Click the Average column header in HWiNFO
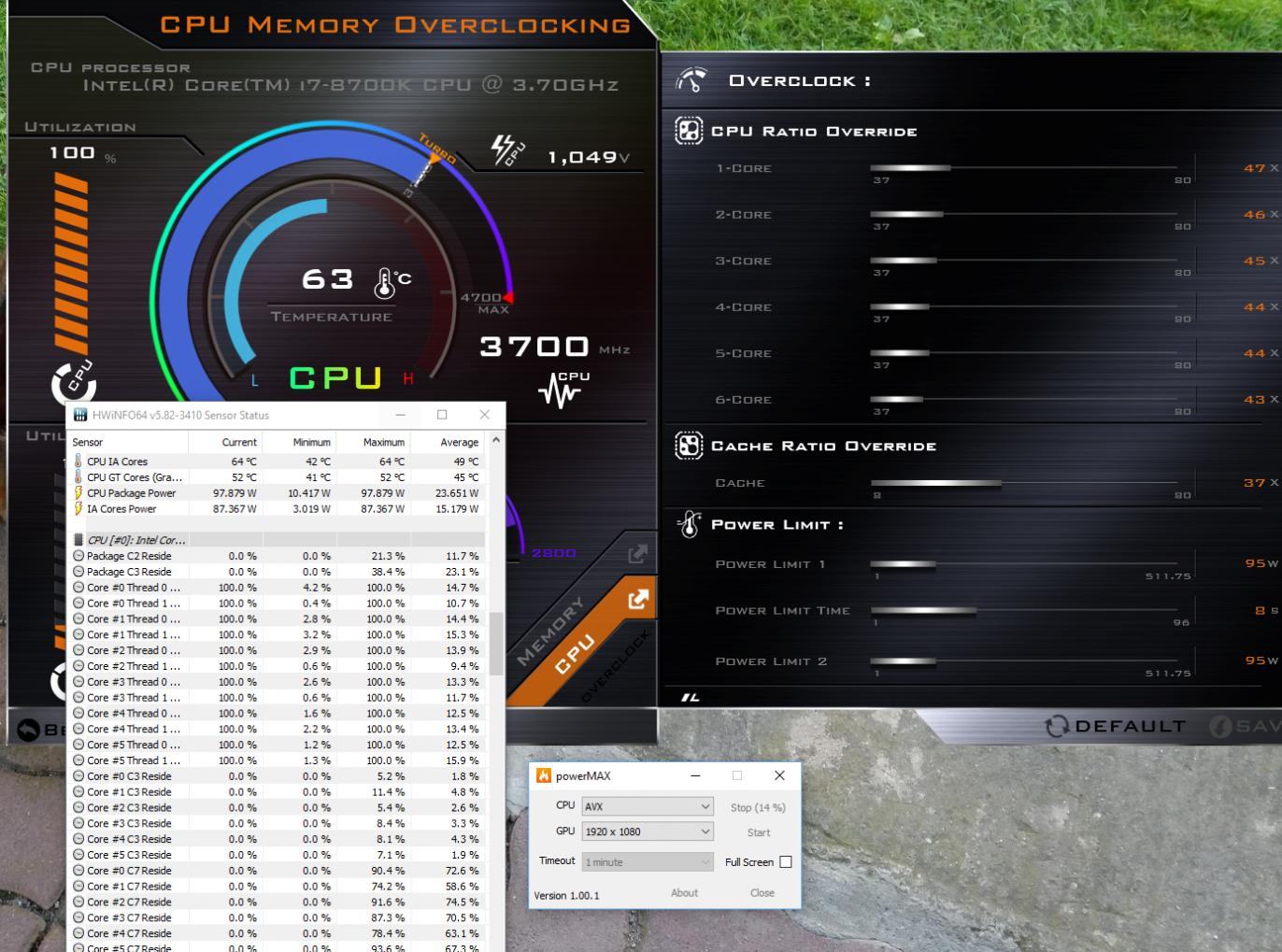1282x952 pixels. pos(448,442)
